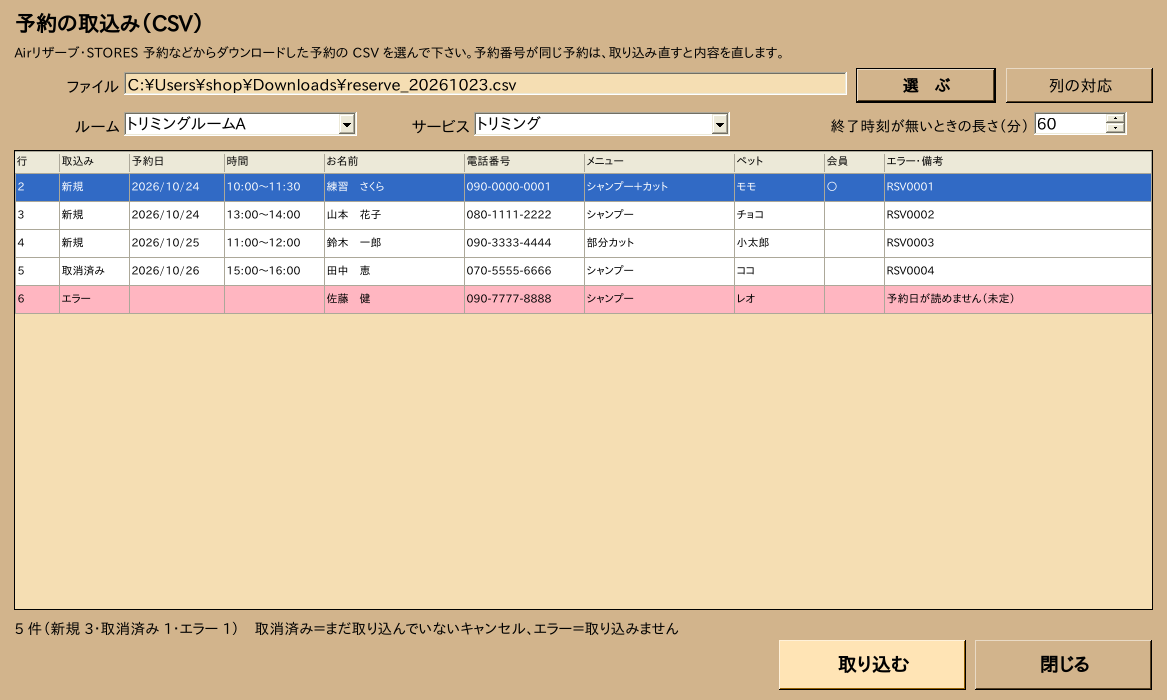Click the エラー・備考 column header
Image resolution: width=1167 pixels, height=700 pixels.
coord(1018,161)
